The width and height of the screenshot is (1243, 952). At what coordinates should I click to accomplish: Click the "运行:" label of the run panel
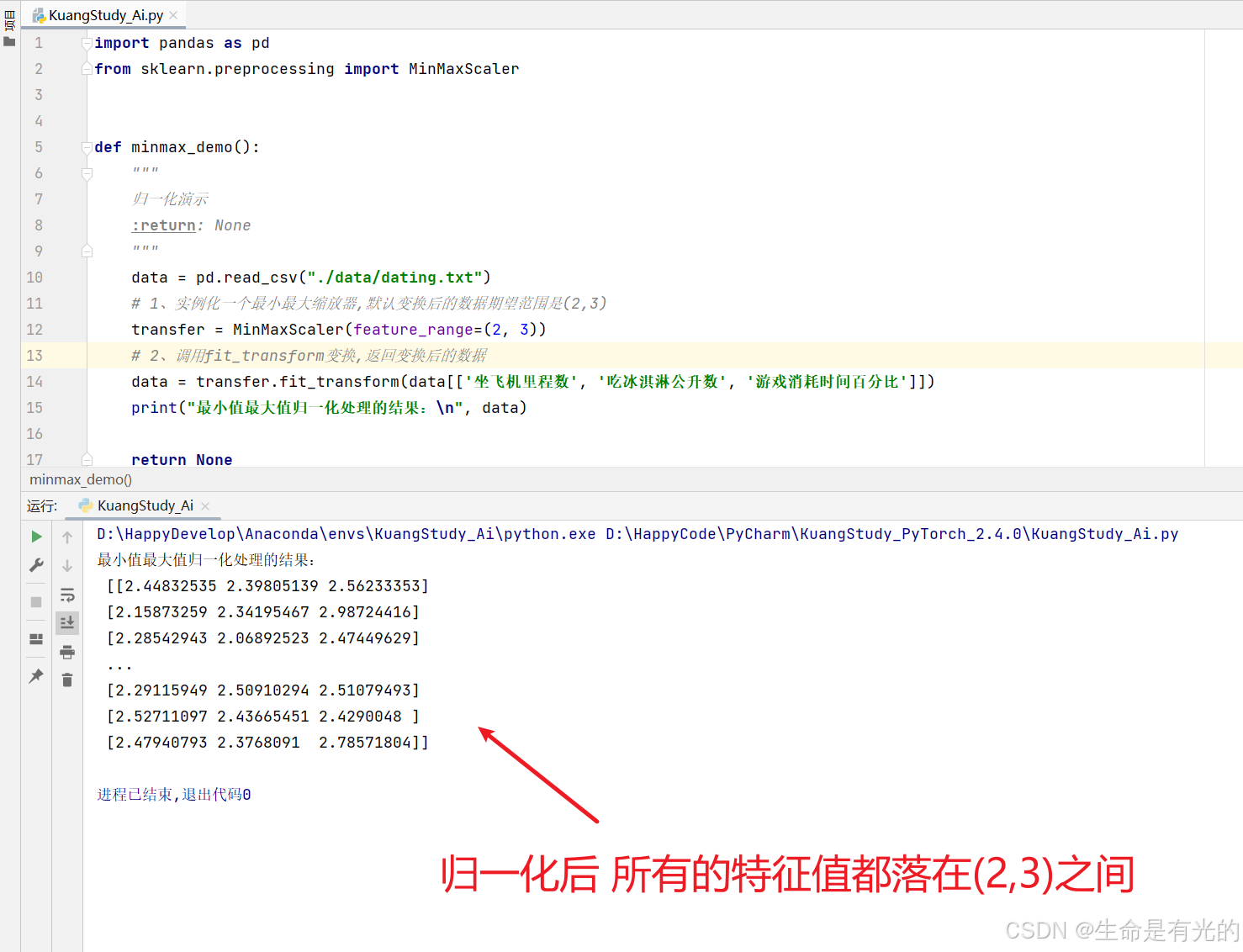(42, 505)
